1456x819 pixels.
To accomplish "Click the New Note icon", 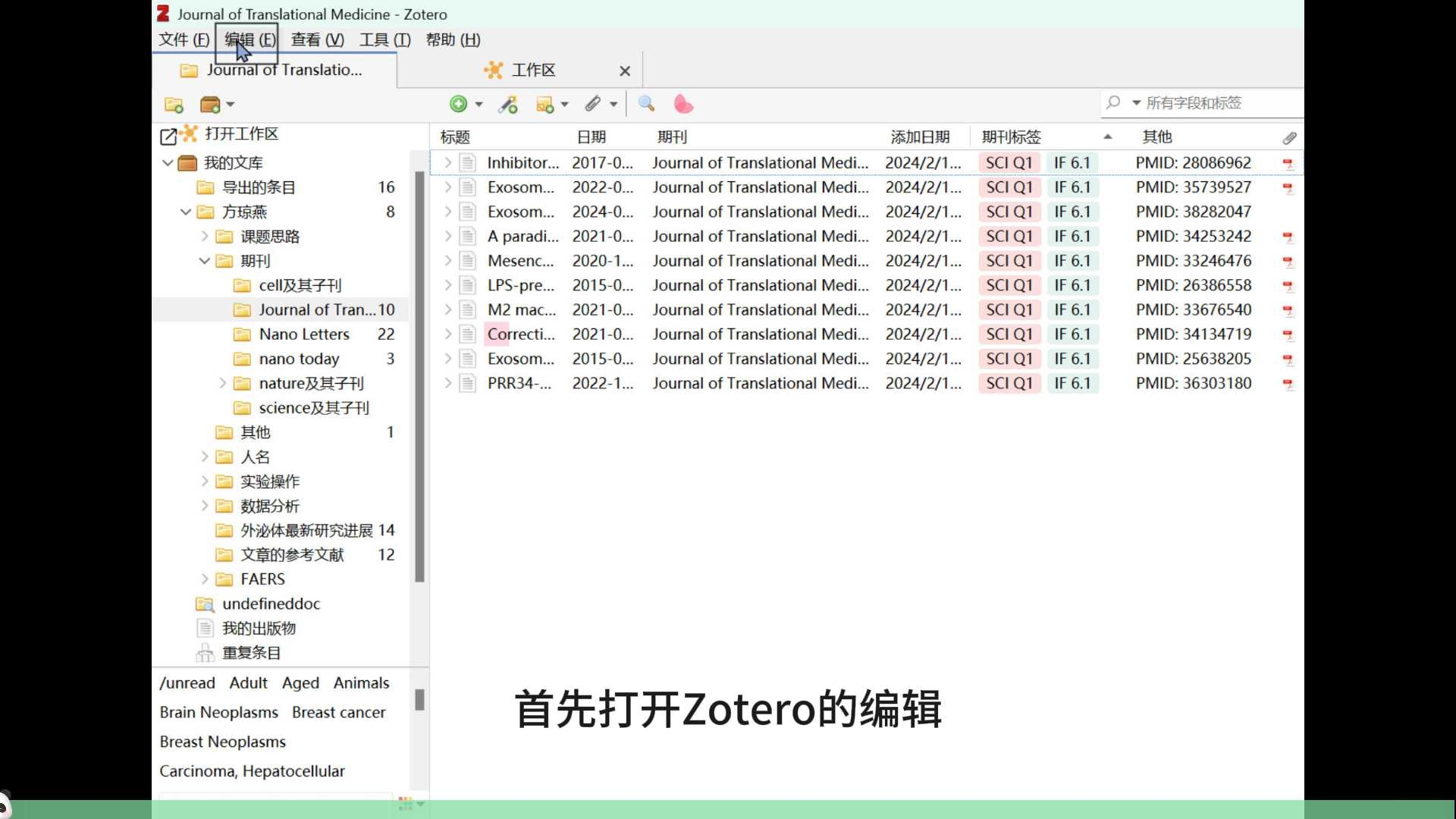I will [544, 105].
